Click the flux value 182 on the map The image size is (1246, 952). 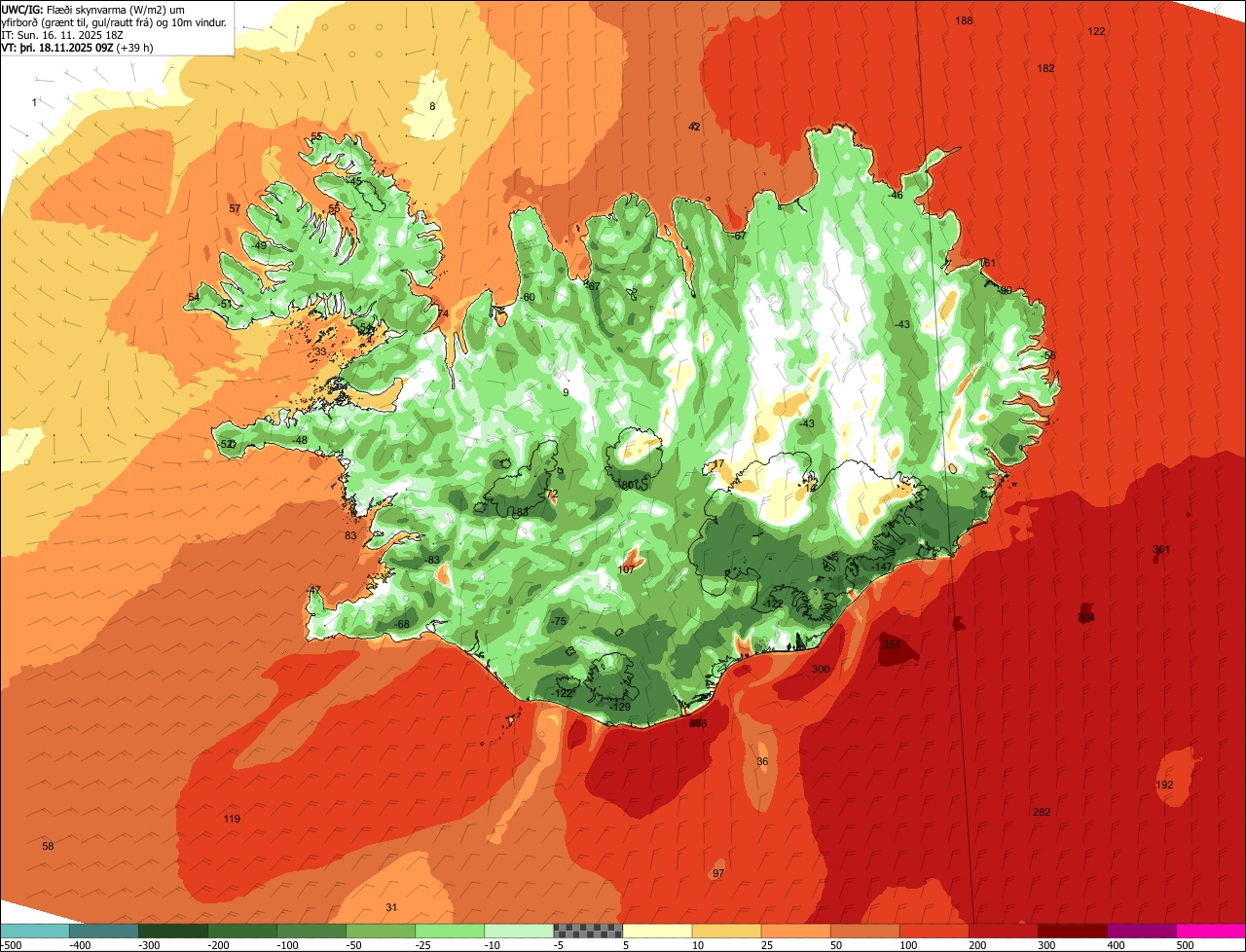pyautogui.click(x=1045, y=68)
